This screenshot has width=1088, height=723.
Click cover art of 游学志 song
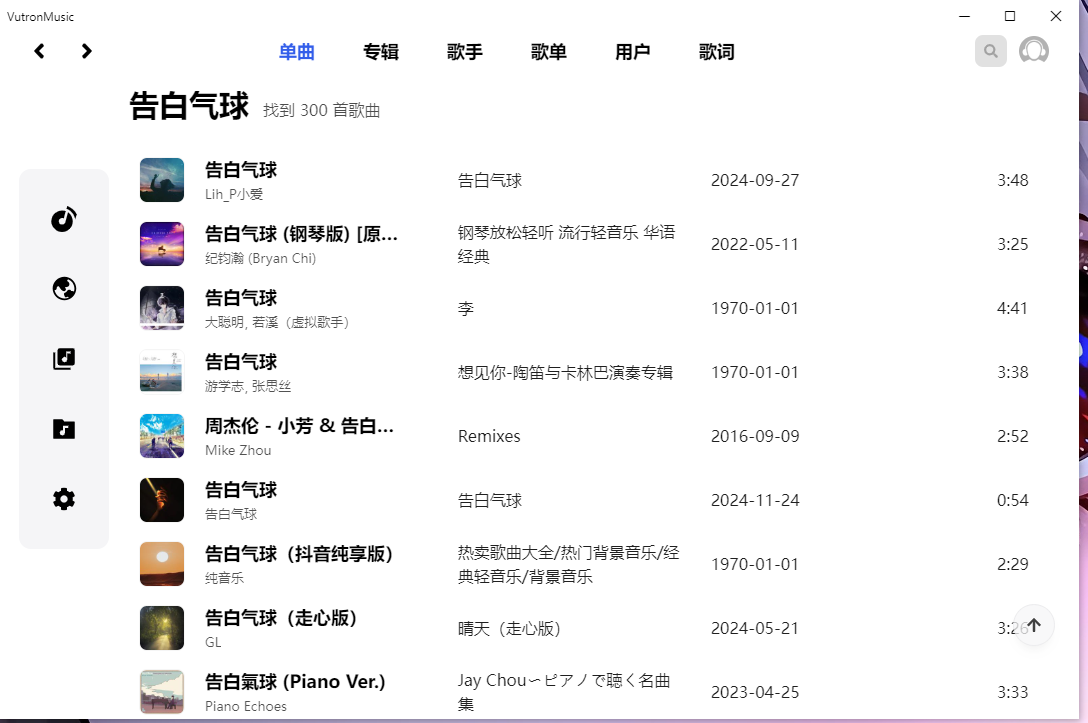(x=162, y=372)
